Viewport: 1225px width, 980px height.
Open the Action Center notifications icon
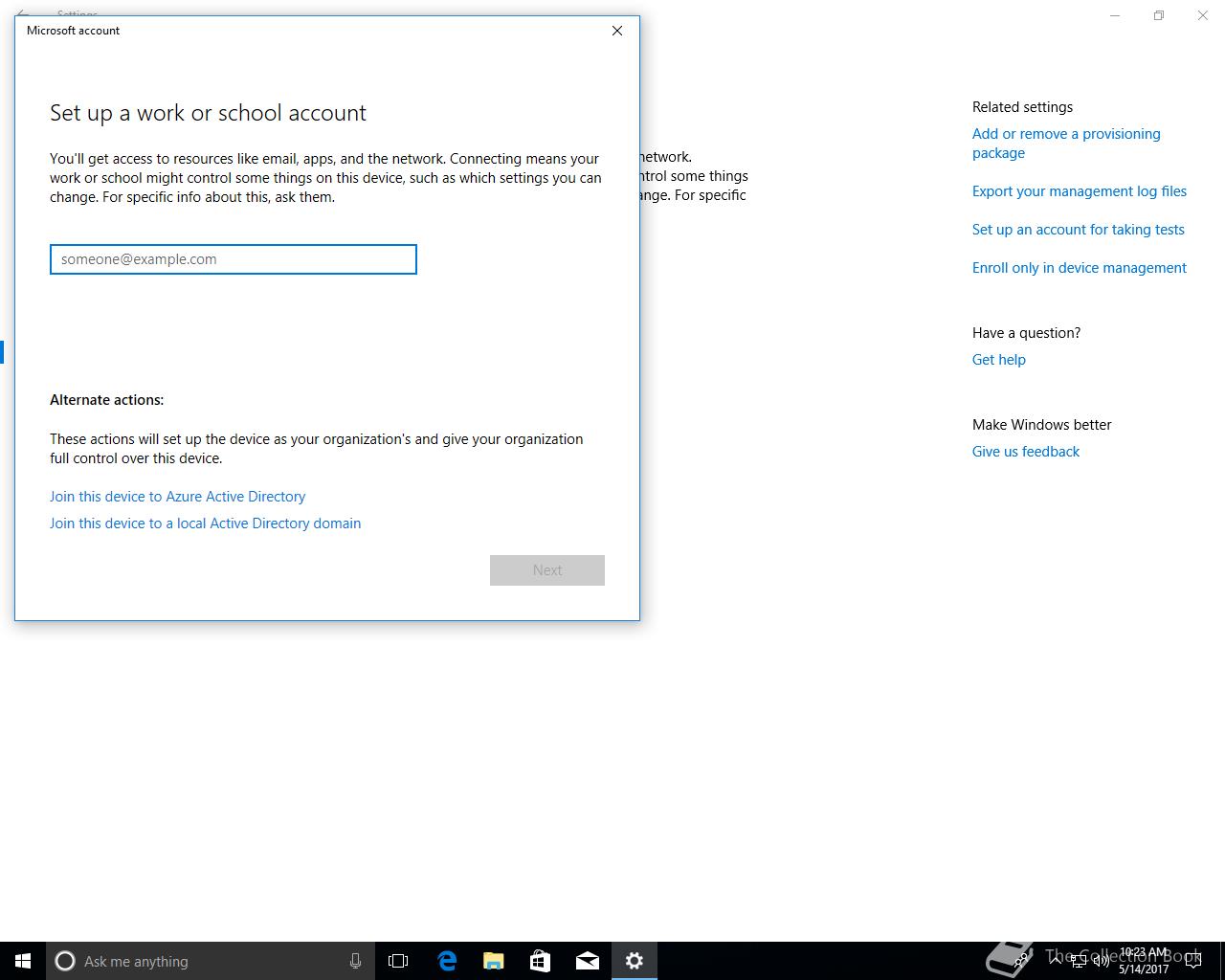point(1192,961)
